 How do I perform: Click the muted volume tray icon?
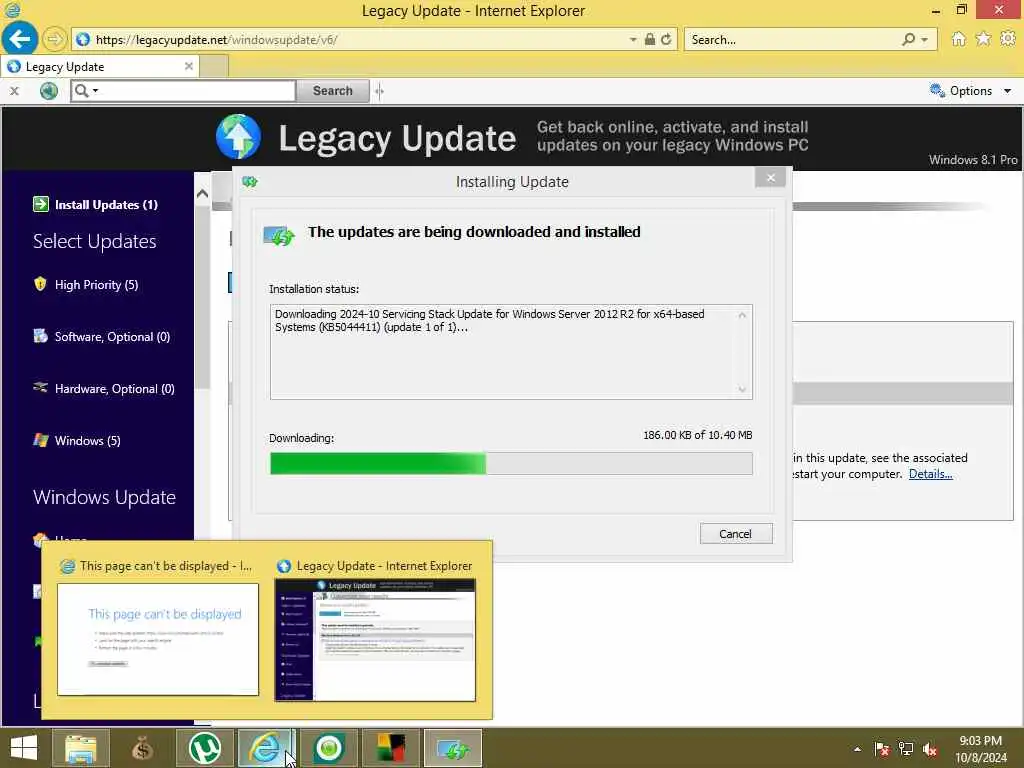pyautogui.click(x=930, y=749)
